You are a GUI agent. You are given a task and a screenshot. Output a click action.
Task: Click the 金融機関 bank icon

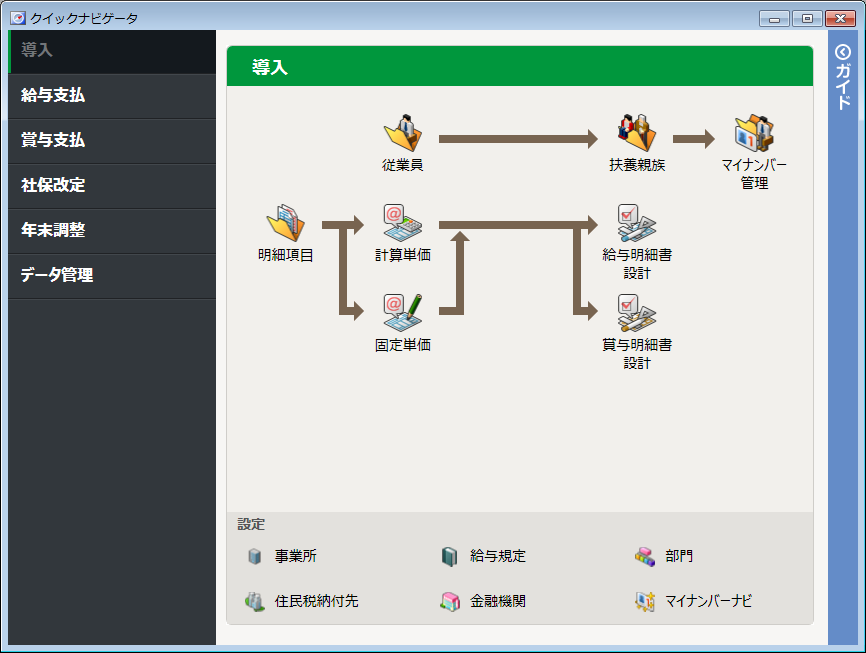click(x=450, y=601)
